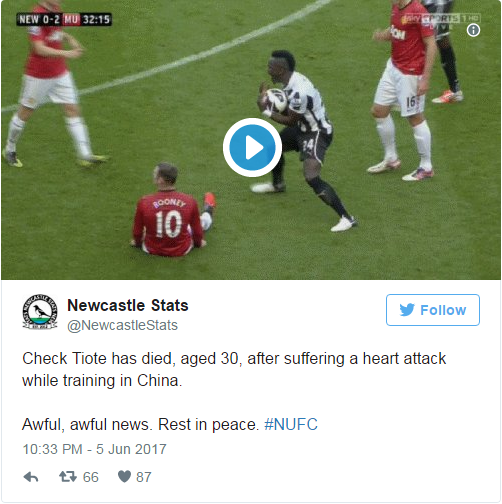Click the 'Check Tiote has died' tweet text
The image size is (502, 504).
[234, 369]
